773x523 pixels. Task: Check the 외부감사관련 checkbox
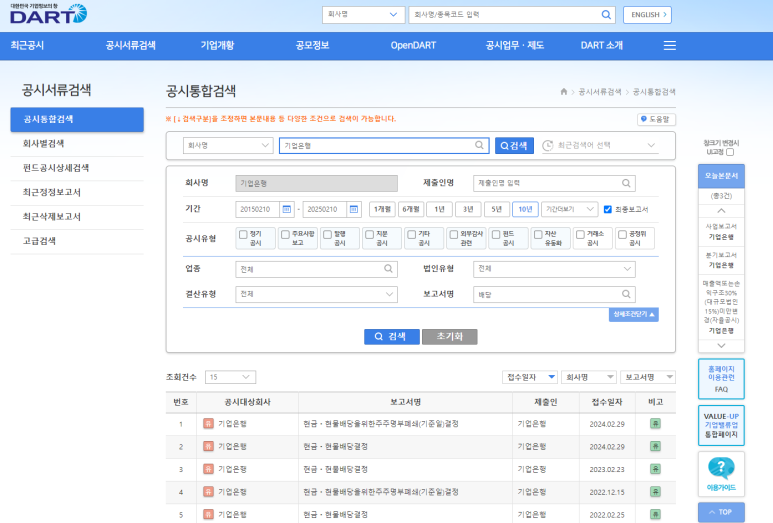pos(454,235)
